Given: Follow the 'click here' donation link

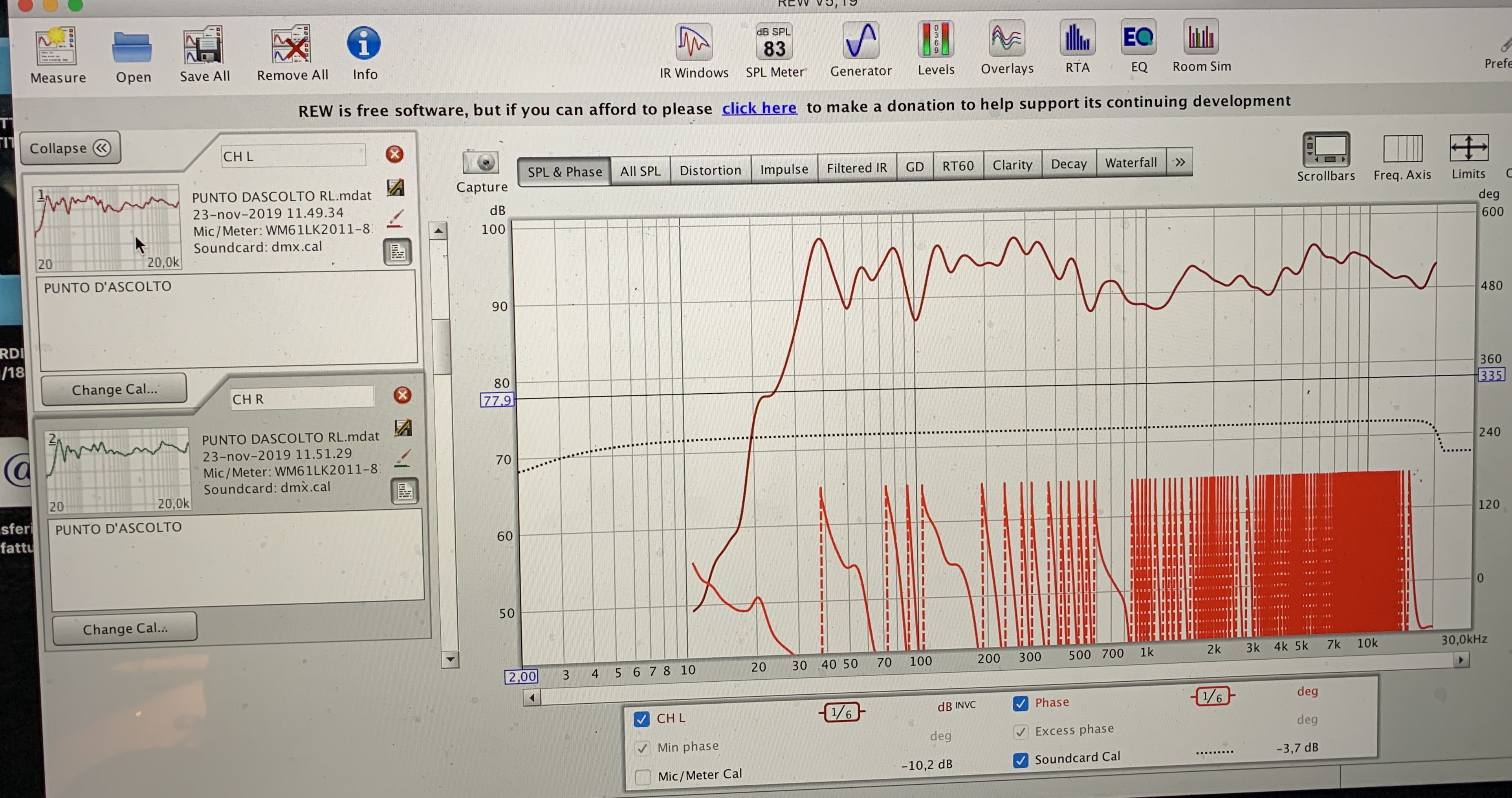Looking at the screenshot, I should click(759, 108).
